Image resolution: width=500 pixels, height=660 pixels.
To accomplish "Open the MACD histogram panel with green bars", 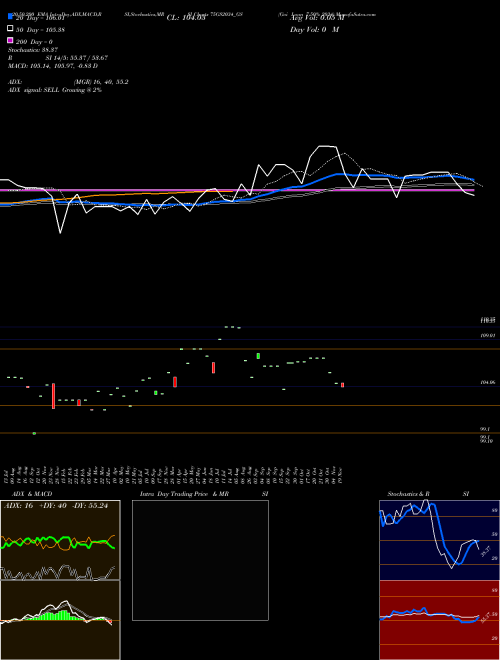I will click(x=60, y=620).
